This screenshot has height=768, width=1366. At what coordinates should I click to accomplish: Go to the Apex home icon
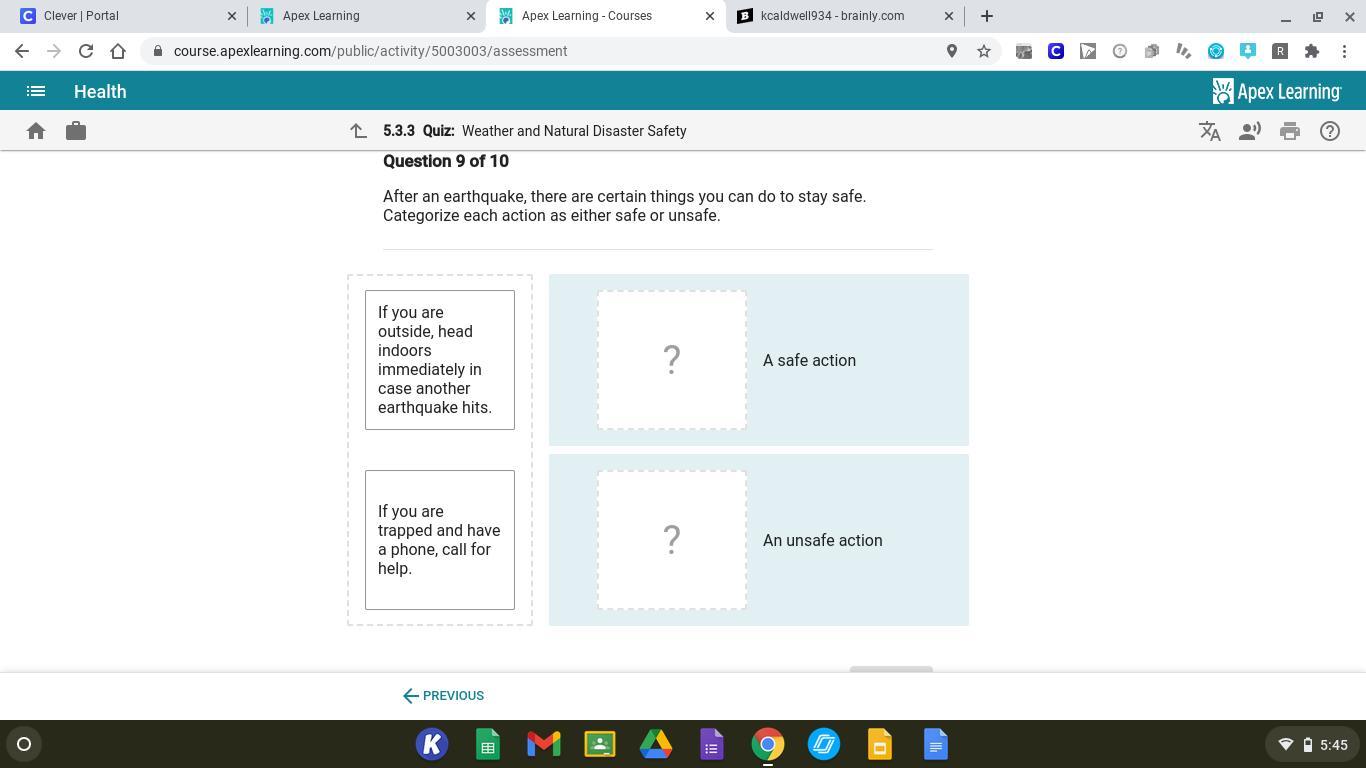tap(36, 131)
